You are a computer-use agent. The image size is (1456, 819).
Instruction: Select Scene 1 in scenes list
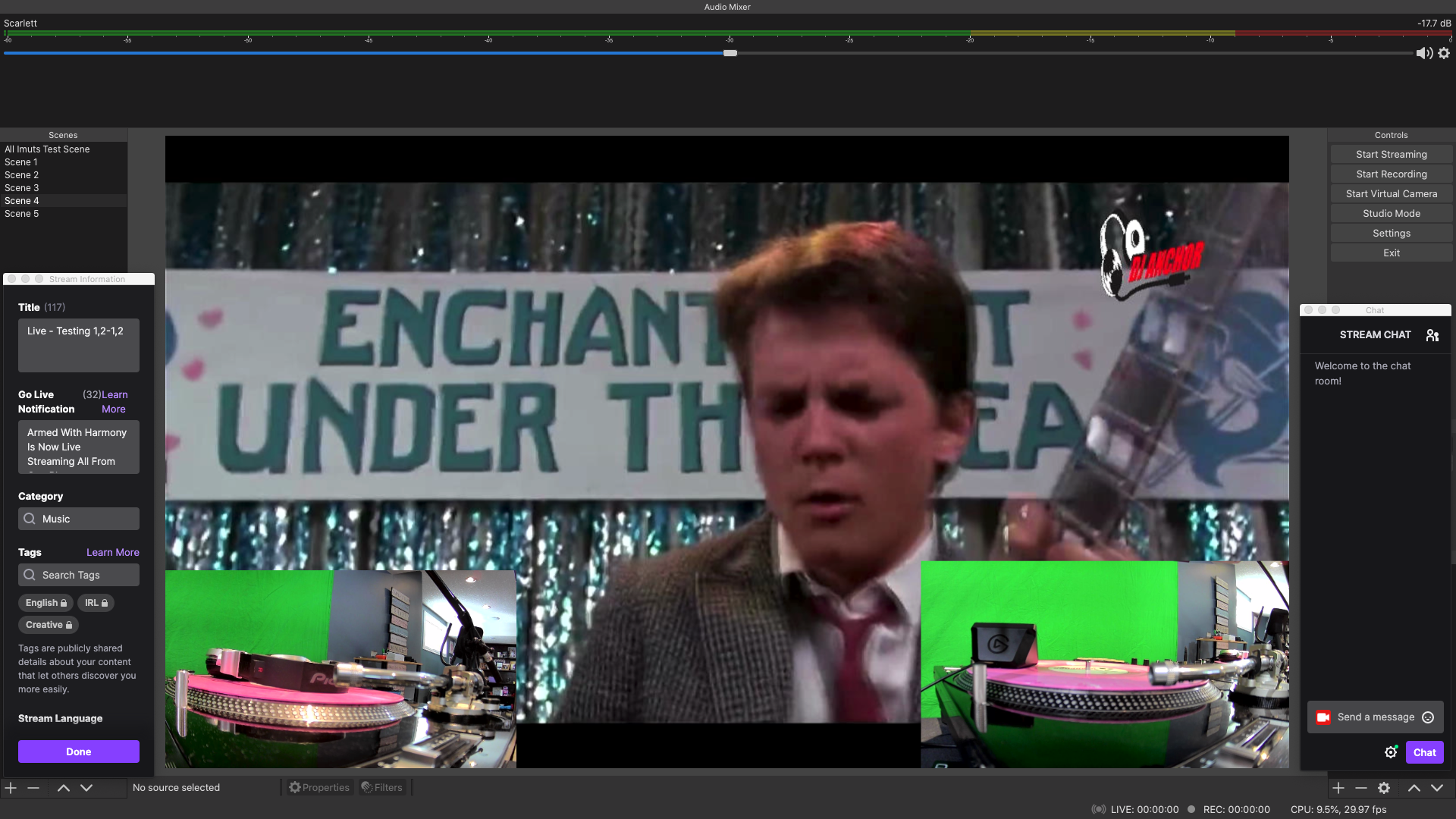64,162
